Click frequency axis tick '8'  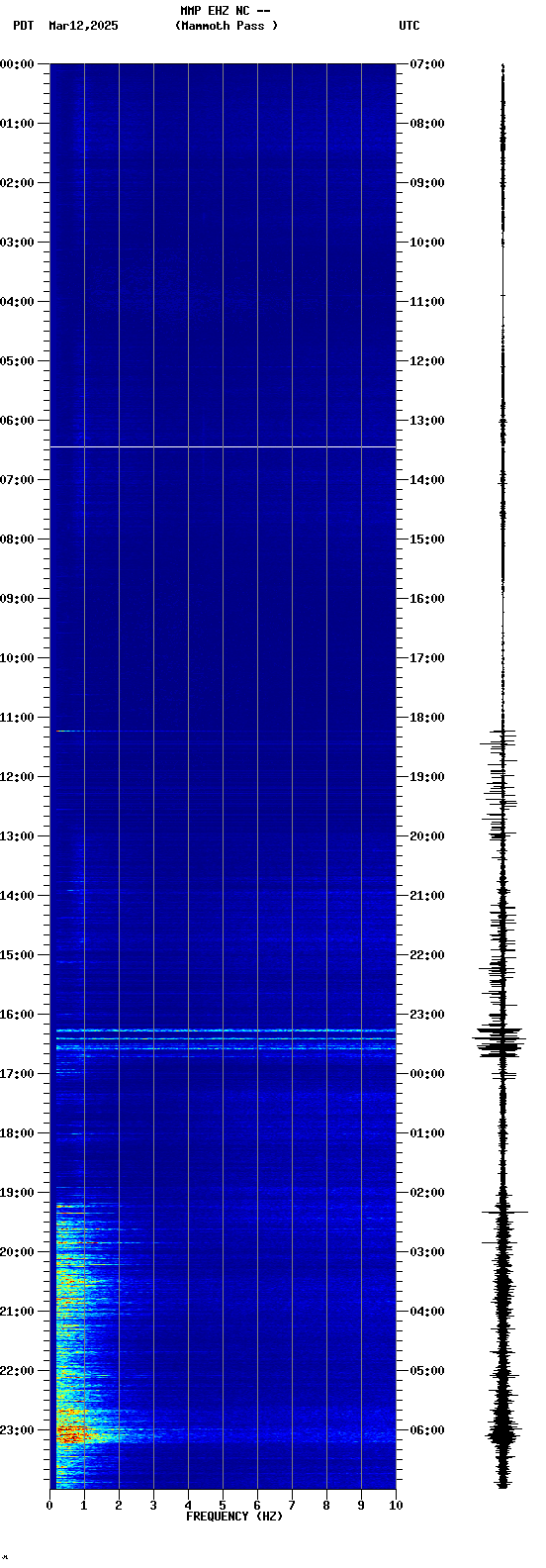coord(326,1506)
